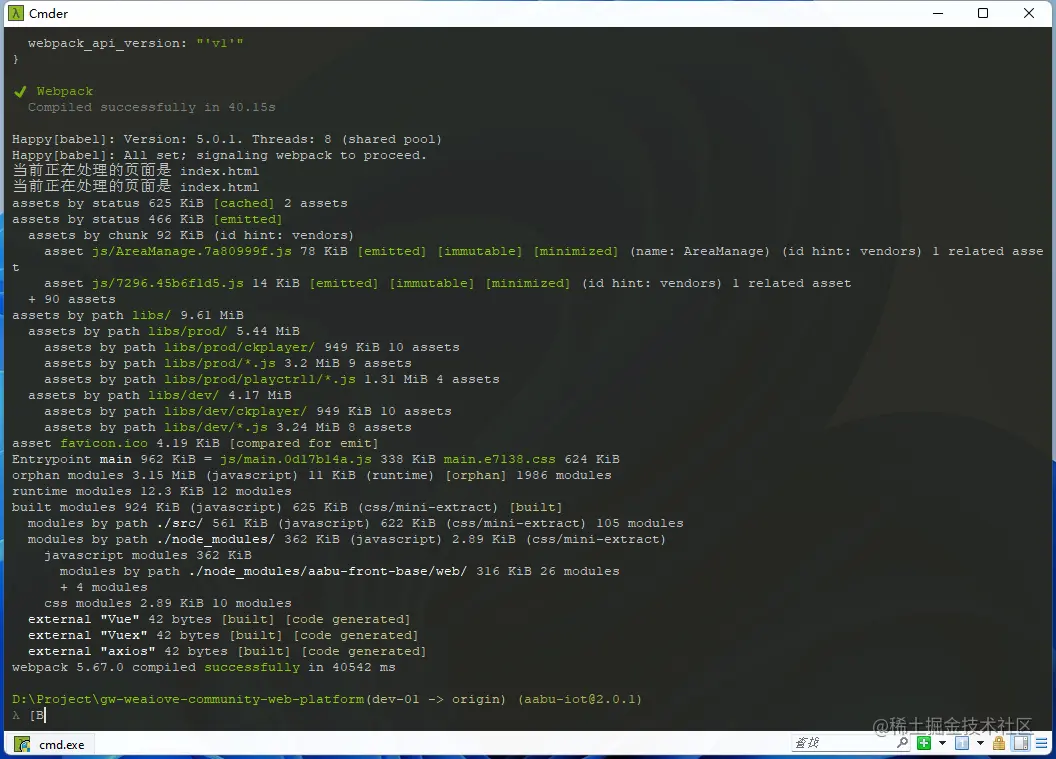The width and height of the screenshot is (1056, 759).
Task: Click the libs/dev/ckplayer/ path text
Action: (235, 411)
